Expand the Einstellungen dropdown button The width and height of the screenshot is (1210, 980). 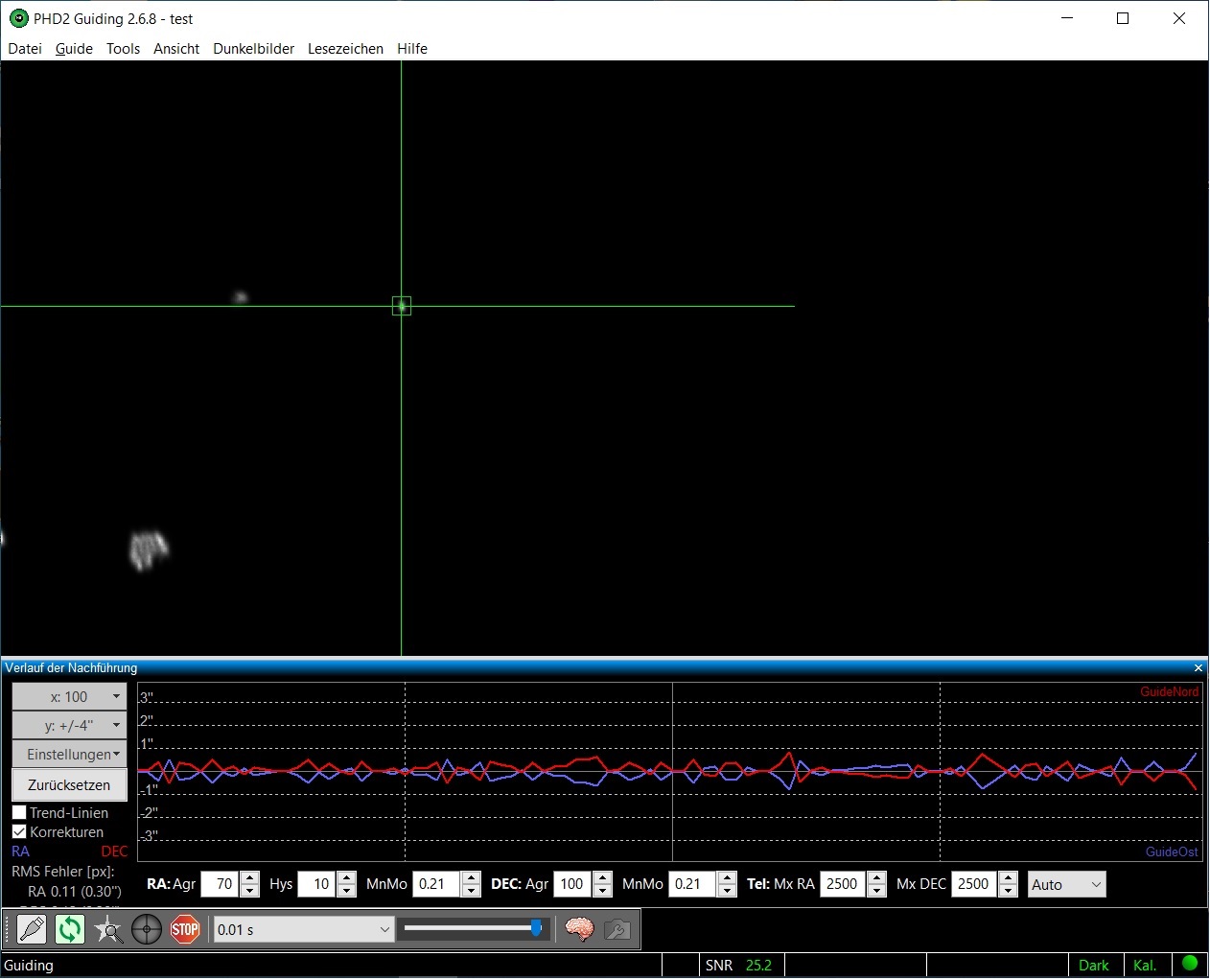69,754
